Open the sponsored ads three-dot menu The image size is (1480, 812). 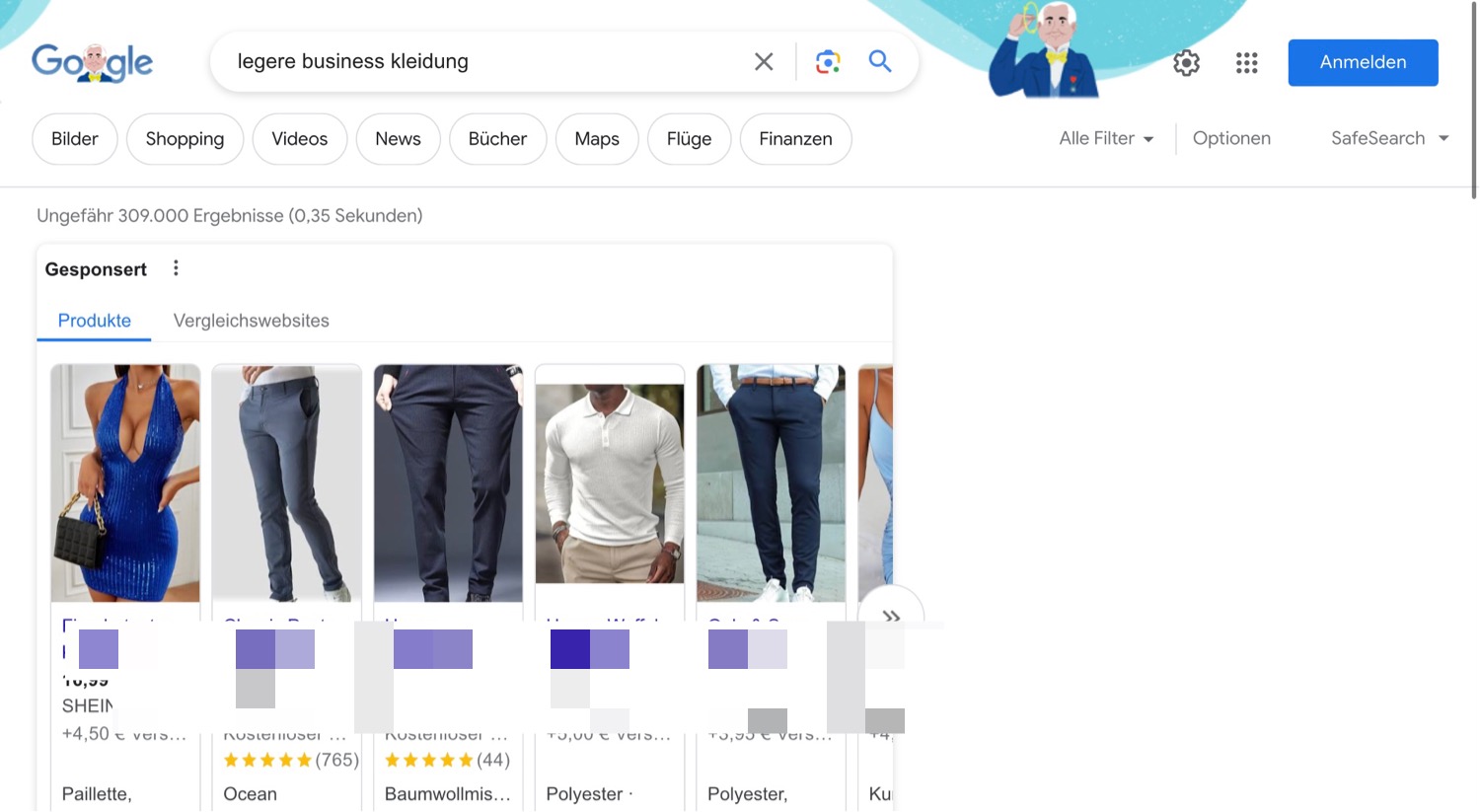[x=176, y=268]
